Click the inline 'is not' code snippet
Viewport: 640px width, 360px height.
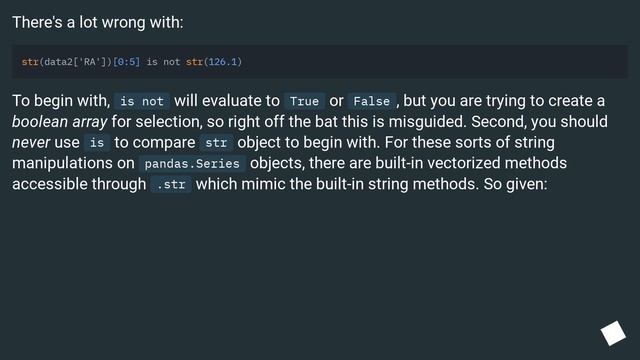pyautogui.click(x=142, y=101)
